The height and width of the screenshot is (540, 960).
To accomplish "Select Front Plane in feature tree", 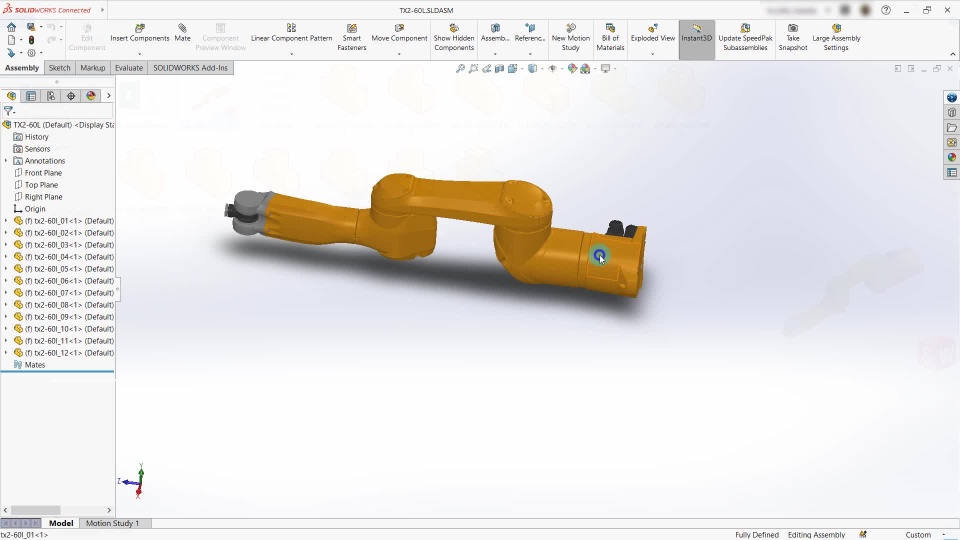I will click(x=38, y=173).
